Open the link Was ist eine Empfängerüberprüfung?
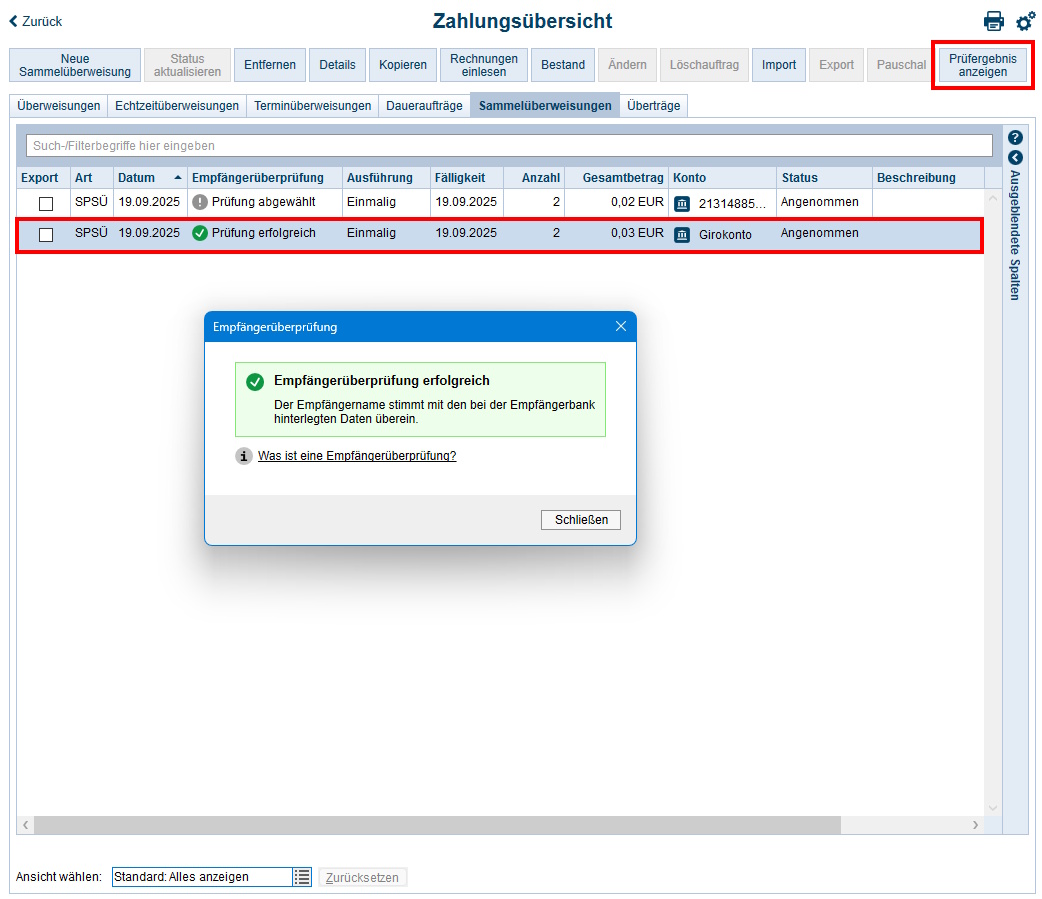 pos(358,455)
